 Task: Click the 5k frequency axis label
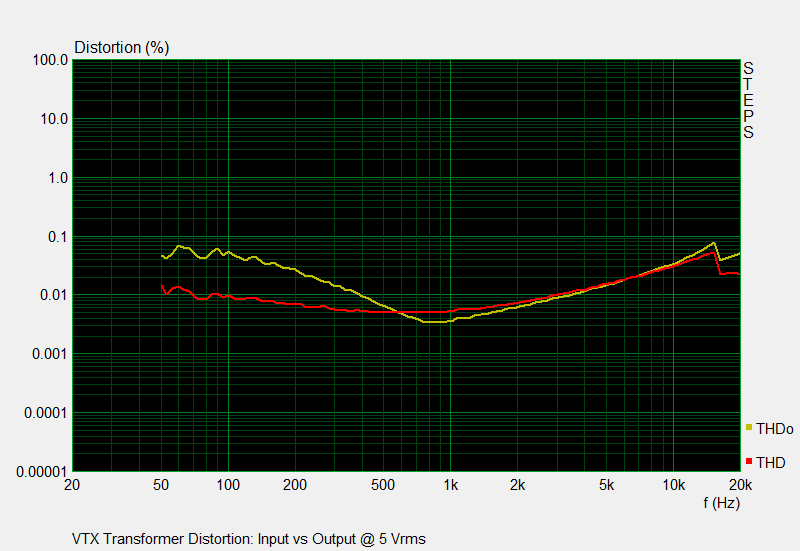pos(606,485)
